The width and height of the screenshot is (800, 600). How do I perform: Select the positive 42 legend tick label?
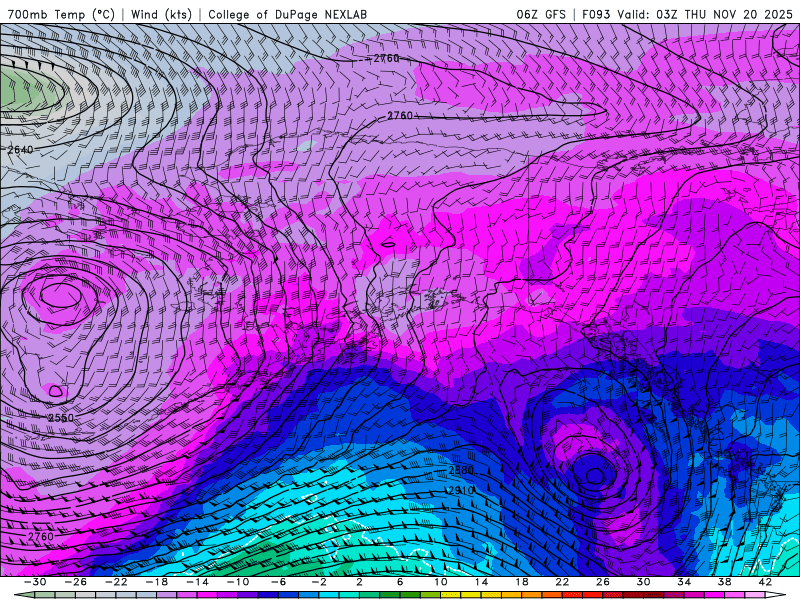coord(765,582)
